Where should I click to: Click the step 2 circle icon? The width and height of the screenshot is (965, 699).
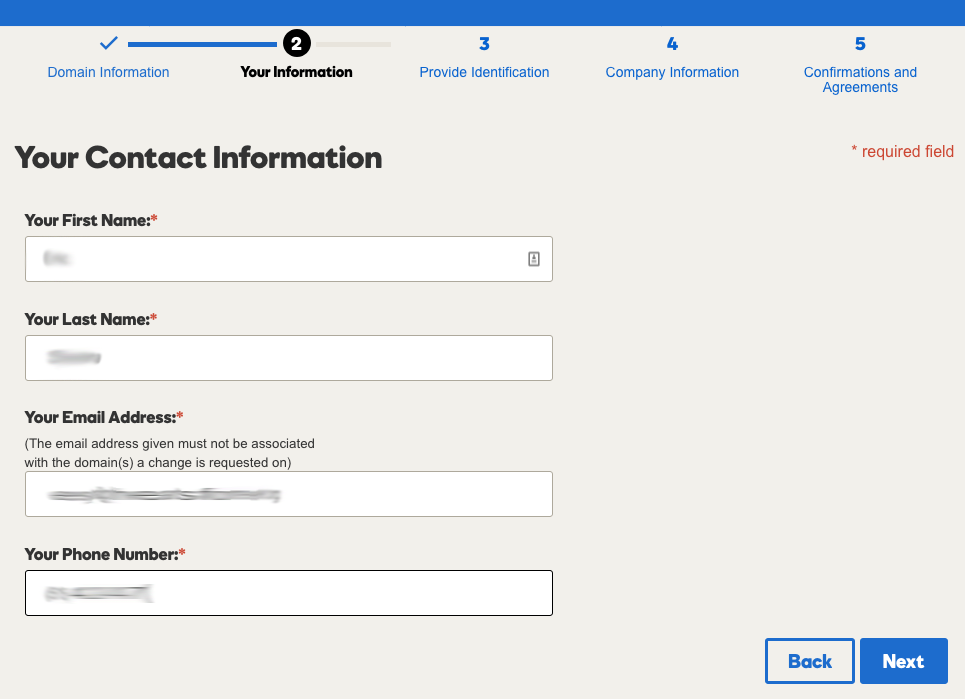coord(297,44)
